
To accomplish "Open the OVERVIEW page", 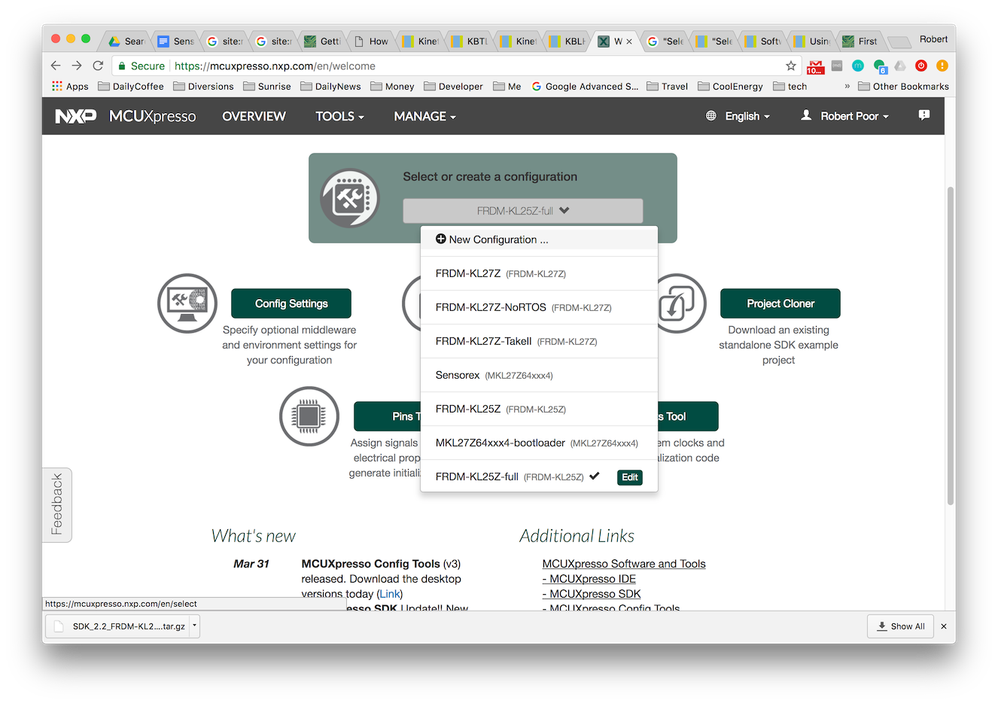I will coord(254,116).
